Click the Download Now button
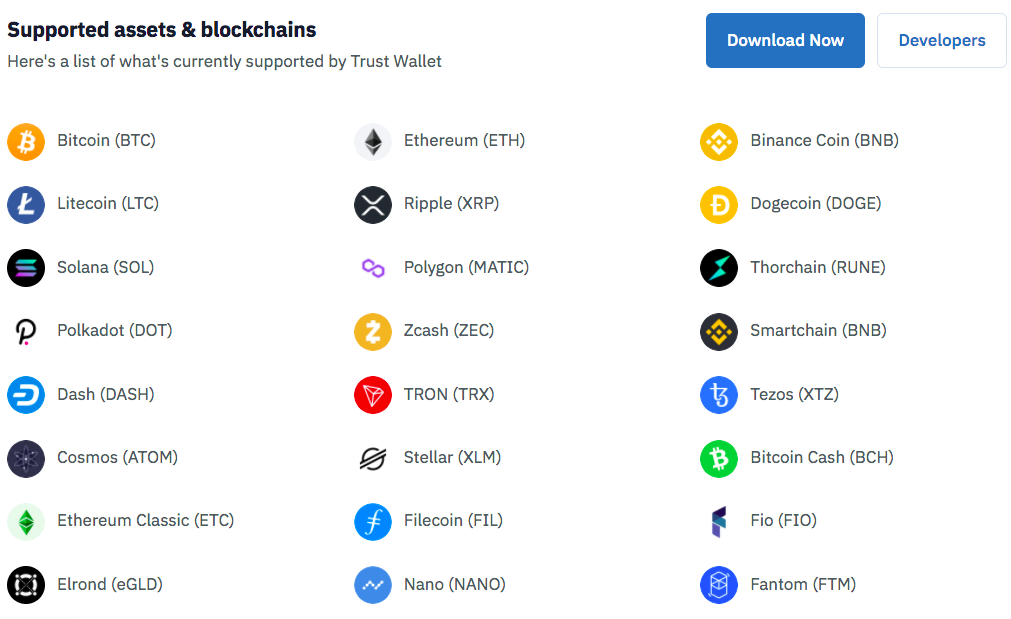Viewport: 1011px width, 619px height. pyautogui.click(x=785, y=40)
